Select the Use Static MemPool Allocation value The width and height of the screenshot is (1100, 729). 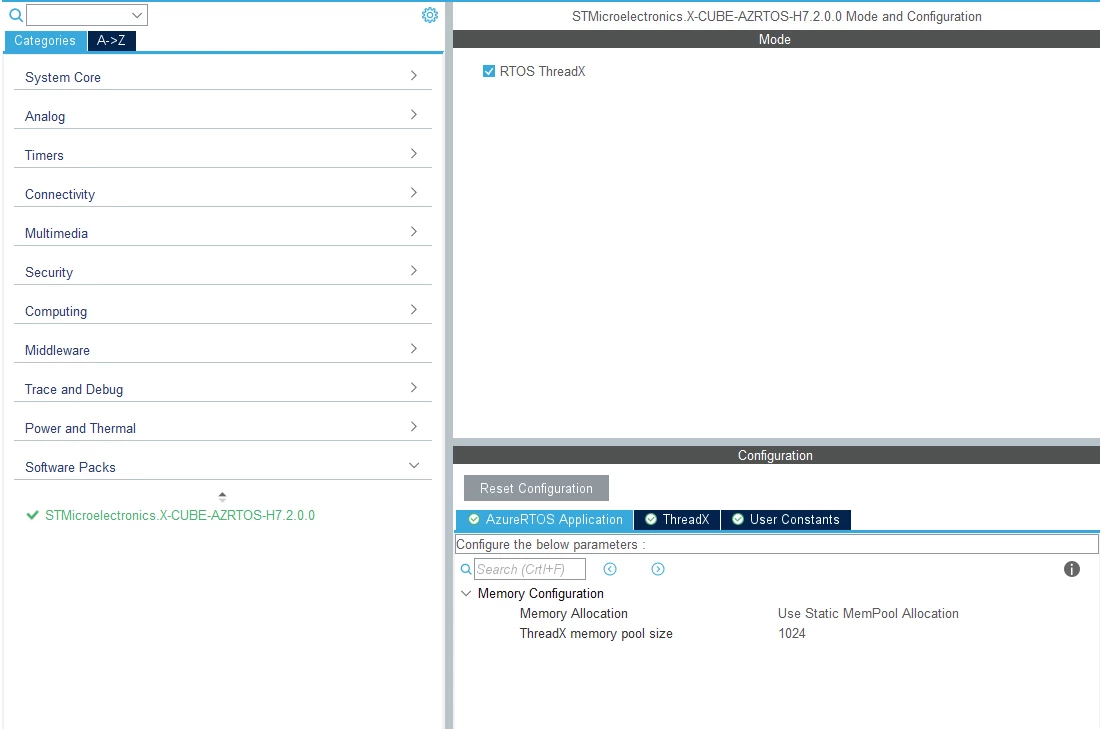[x=868, y=613]
